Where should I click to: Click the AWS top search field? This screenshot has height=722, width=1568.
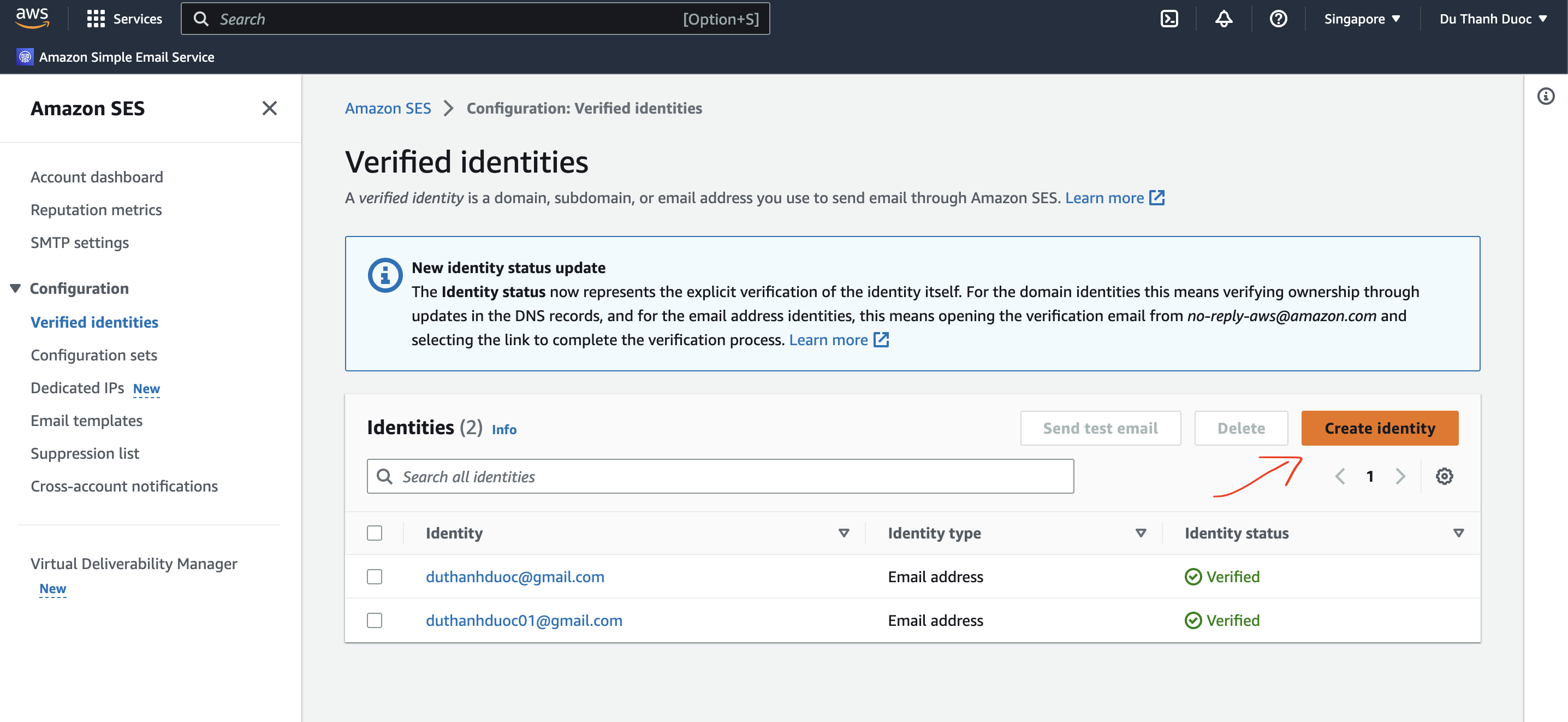click(x=476, y=19)
